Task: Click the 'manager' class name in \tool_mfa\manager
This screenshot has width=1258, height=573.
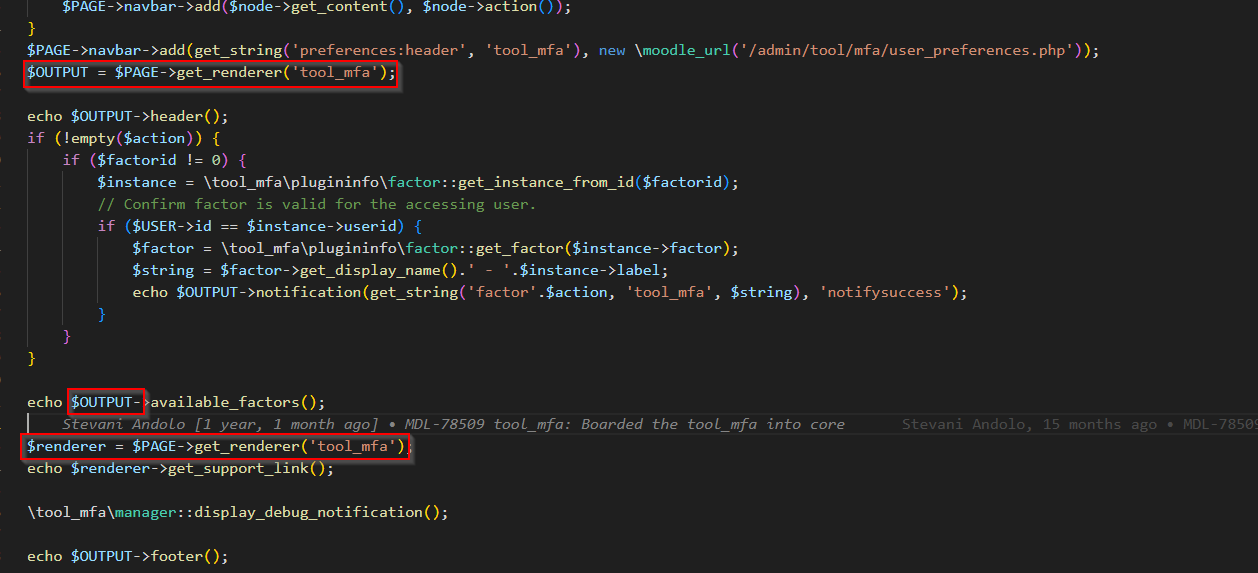Action: coord(145,512)
